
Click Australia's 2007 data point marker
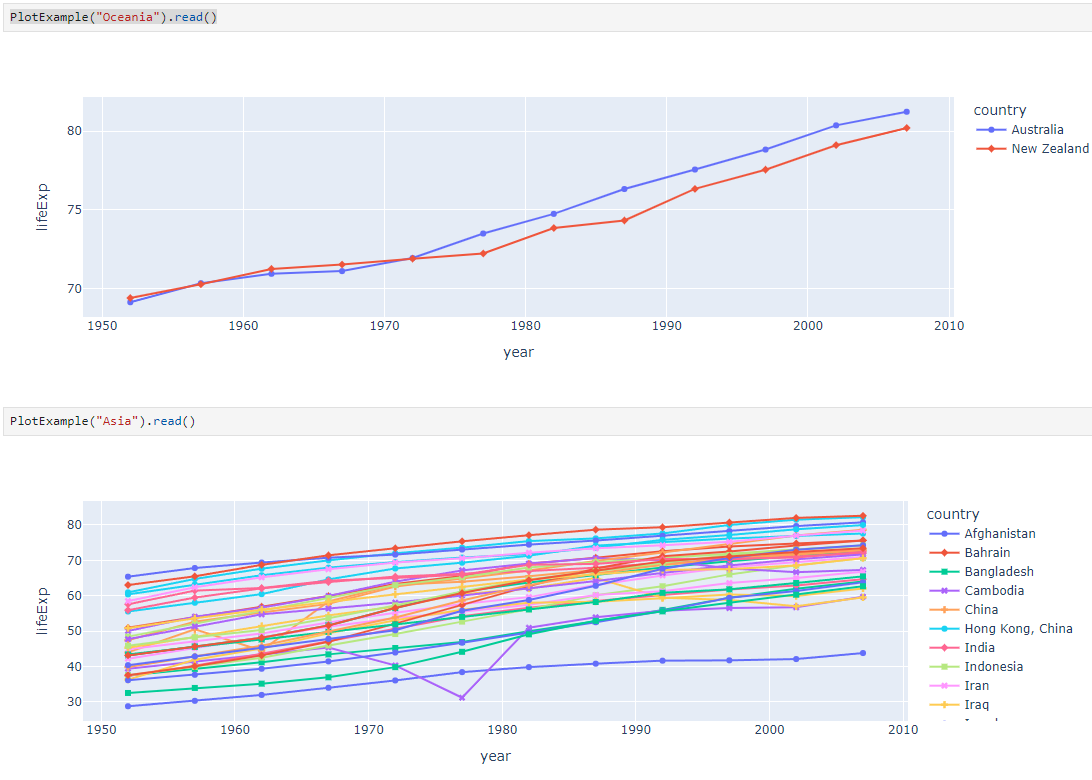[906, 112]
